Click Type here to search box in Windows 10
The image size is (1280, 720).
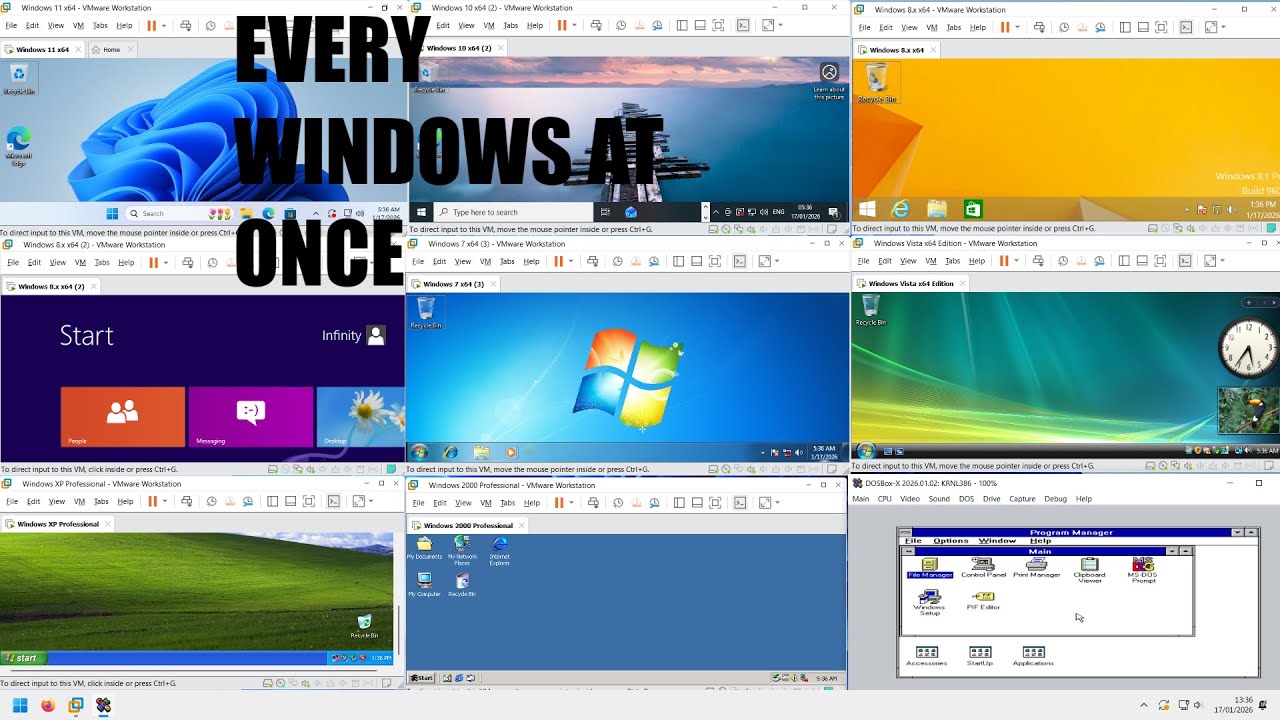tap(514, 212)
